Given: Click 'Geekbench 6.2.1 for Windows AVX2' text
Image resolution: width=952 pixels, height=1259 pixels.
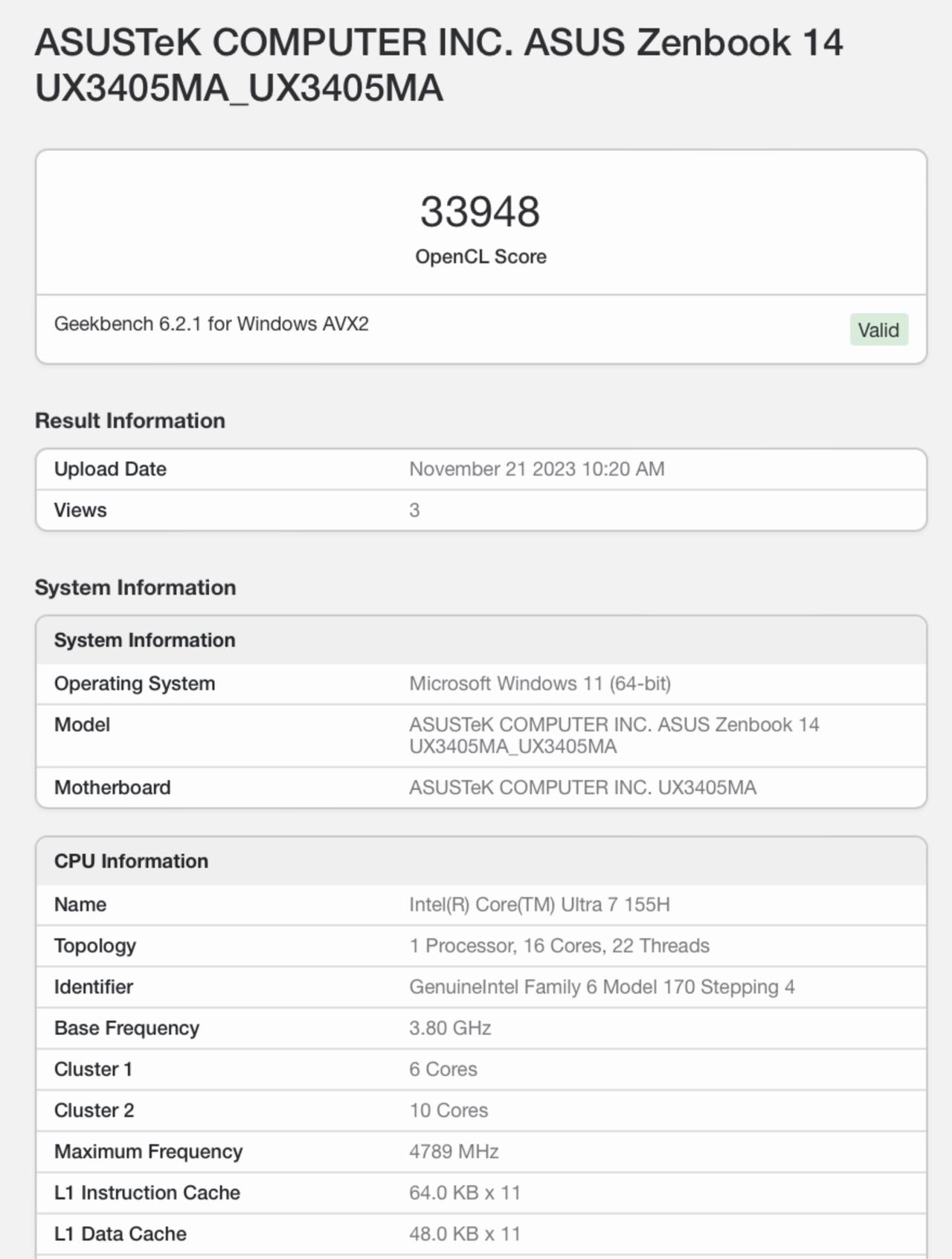Looking at the screenshot, I should tap(211, 324).
